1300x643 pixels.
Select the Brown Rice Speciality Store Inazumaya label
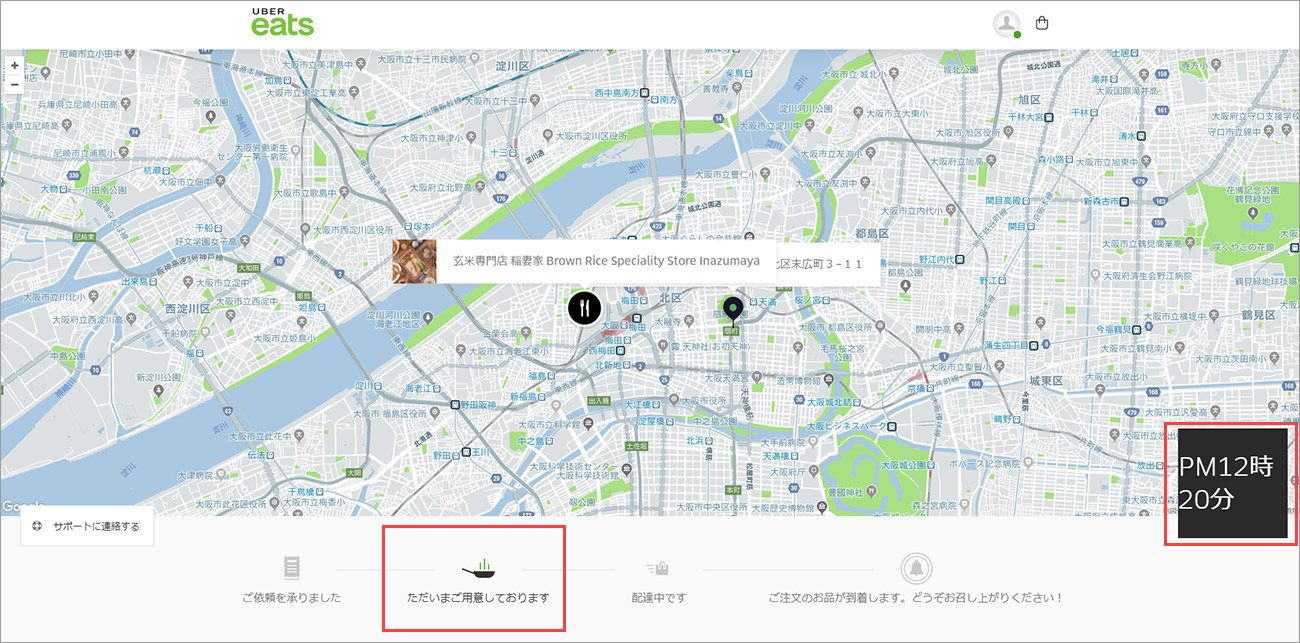coord(606,261)
